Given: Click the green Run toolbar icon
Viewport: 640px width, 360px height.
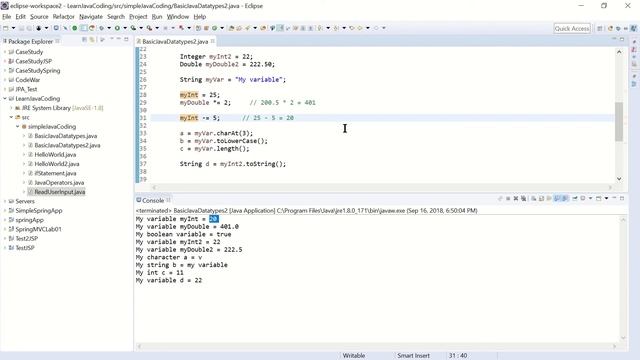Looking at the screenshot, I should (x=117, y=28).
